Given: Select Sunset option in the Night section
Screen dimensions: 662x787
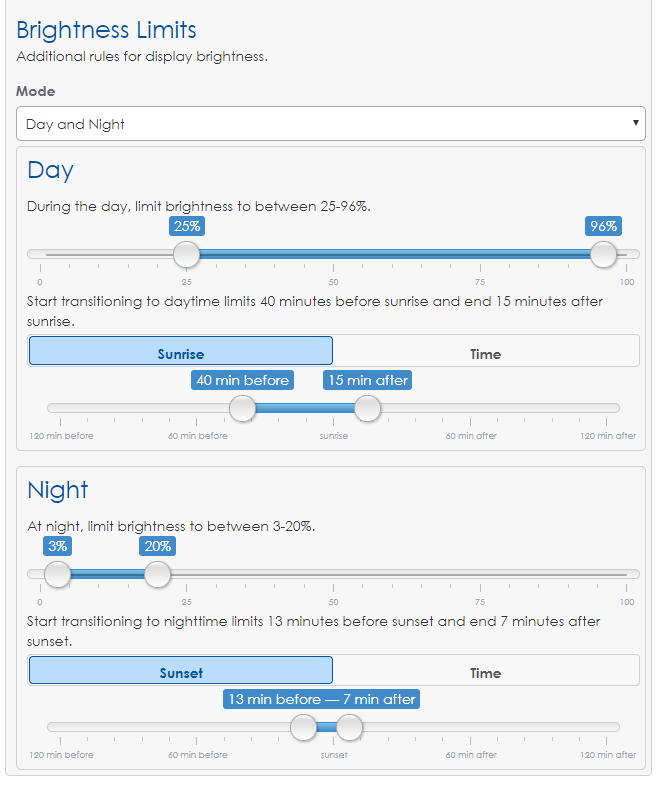Looking at the screenshot, I should point(181,670).
